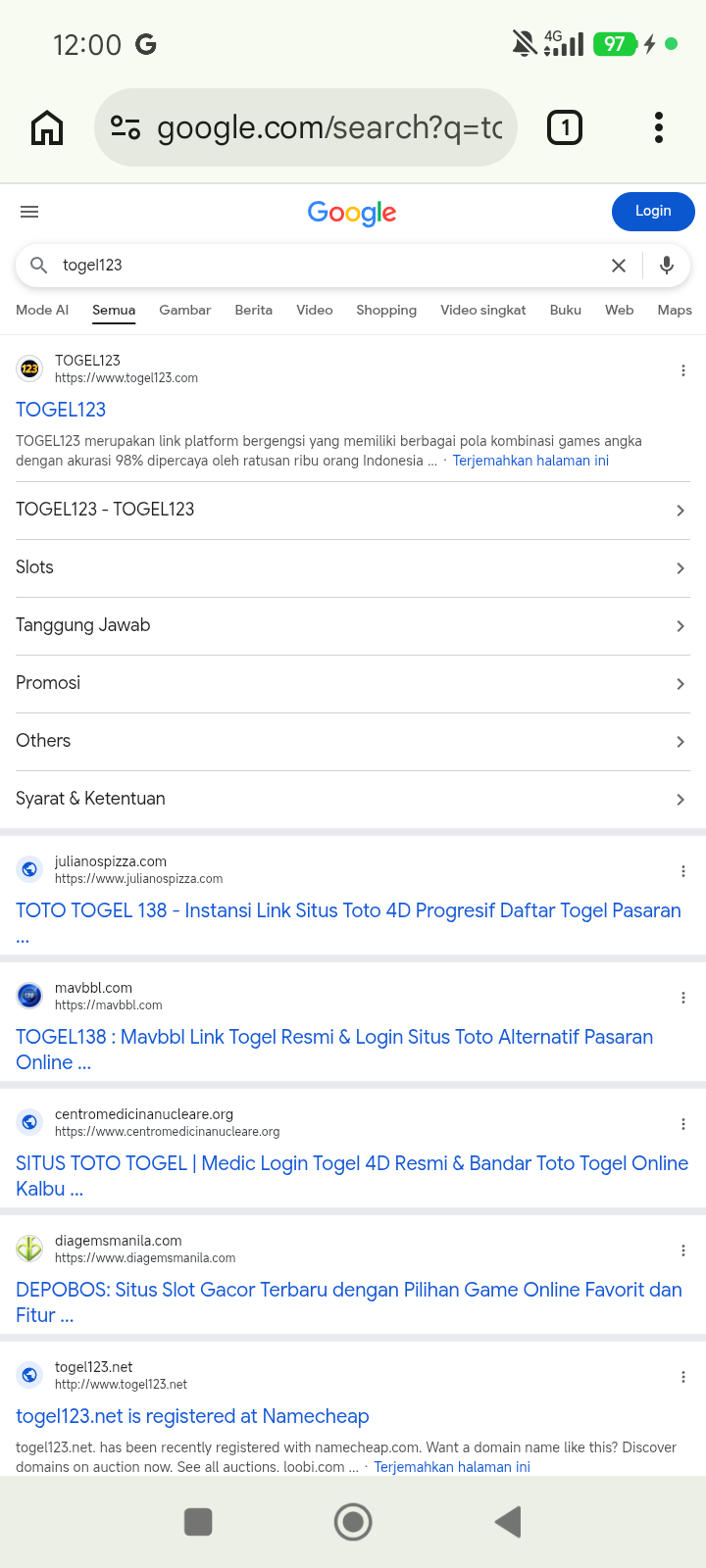This screenshot has width=706, height=1568.
Task: Open the Google hamburger menu
Action: coord(29,212)
